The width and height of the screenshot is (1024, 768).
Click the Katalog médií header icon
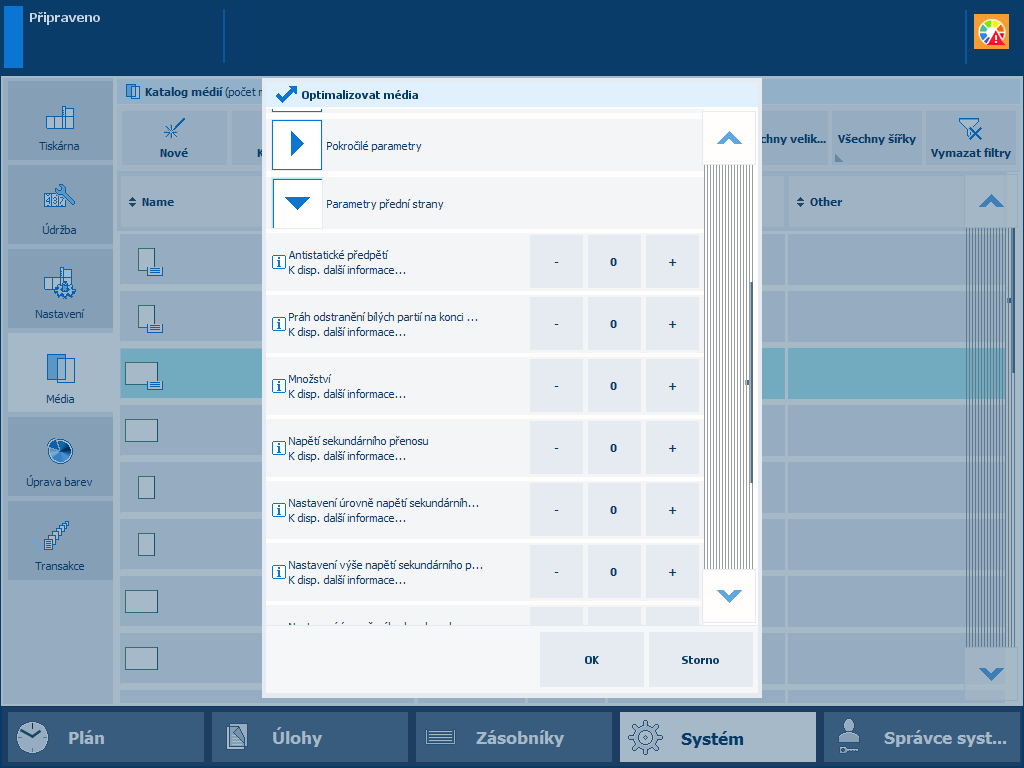133,91
